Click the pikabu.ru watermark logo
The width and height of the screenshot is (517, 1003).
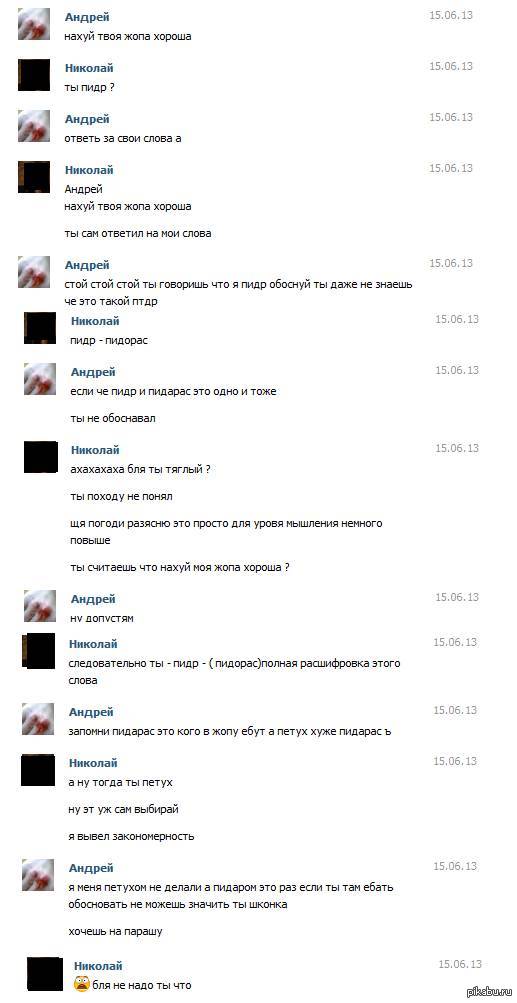[489, 991]
